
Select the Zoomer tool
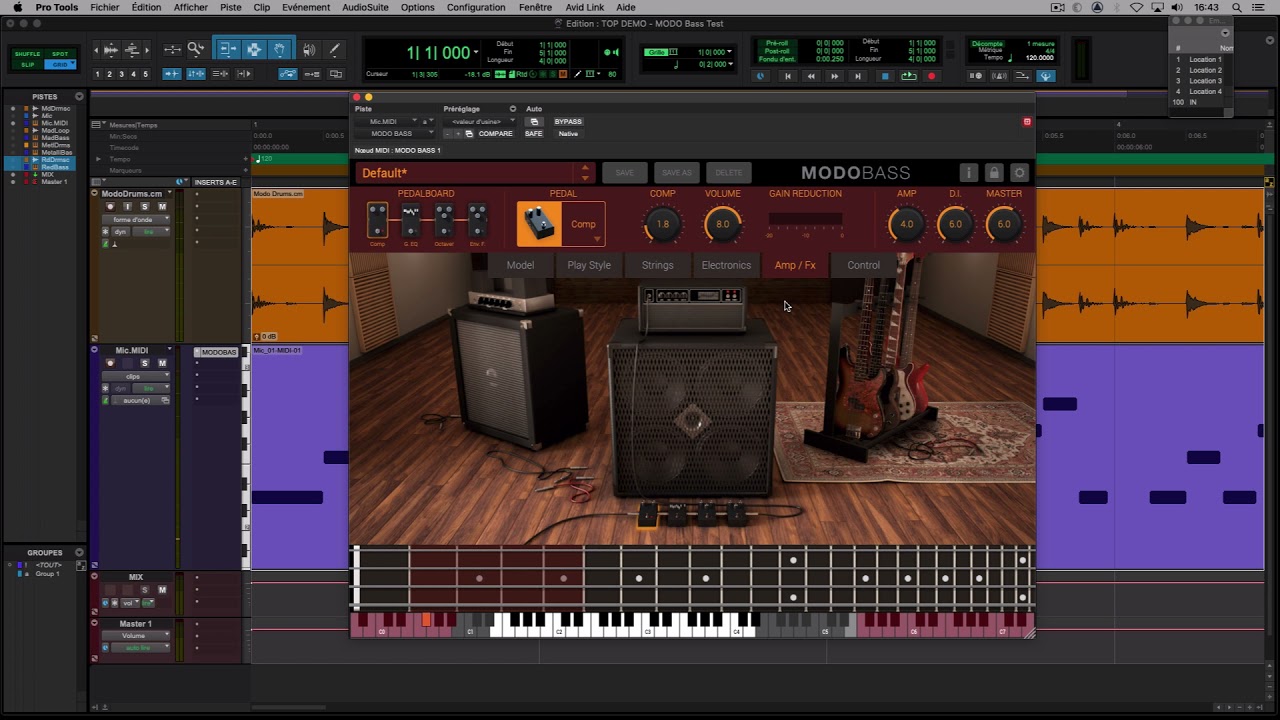click(x=196, y=49)
